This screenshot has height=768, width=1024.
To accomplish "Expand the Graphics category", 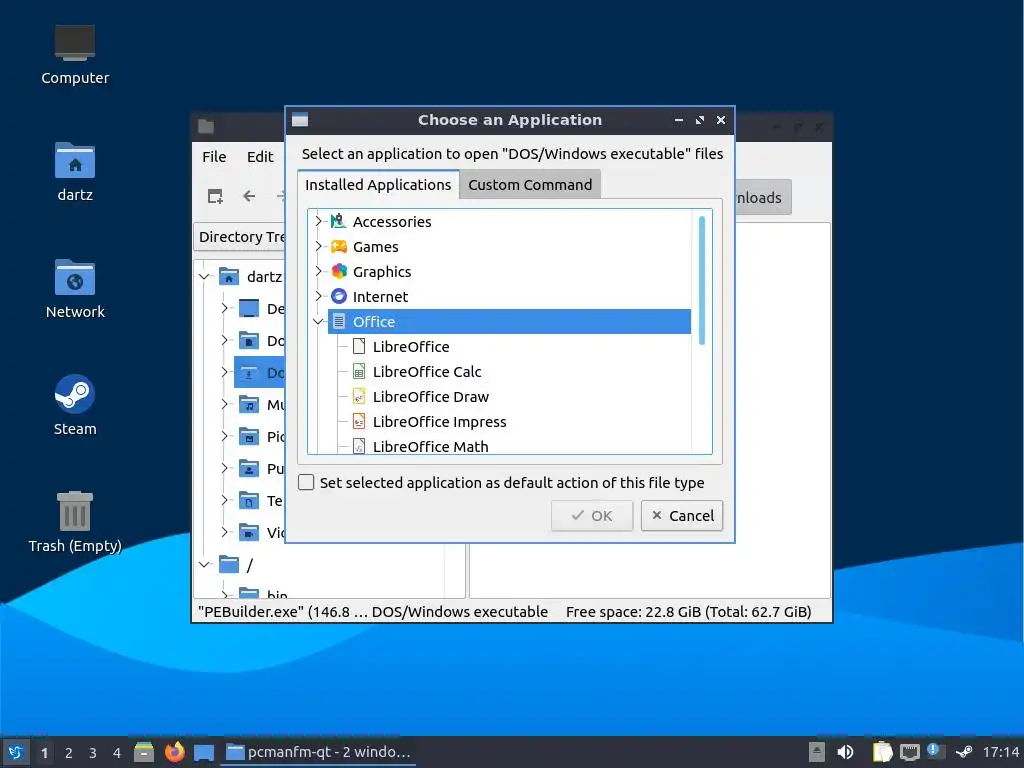I will tap(319, 271).
